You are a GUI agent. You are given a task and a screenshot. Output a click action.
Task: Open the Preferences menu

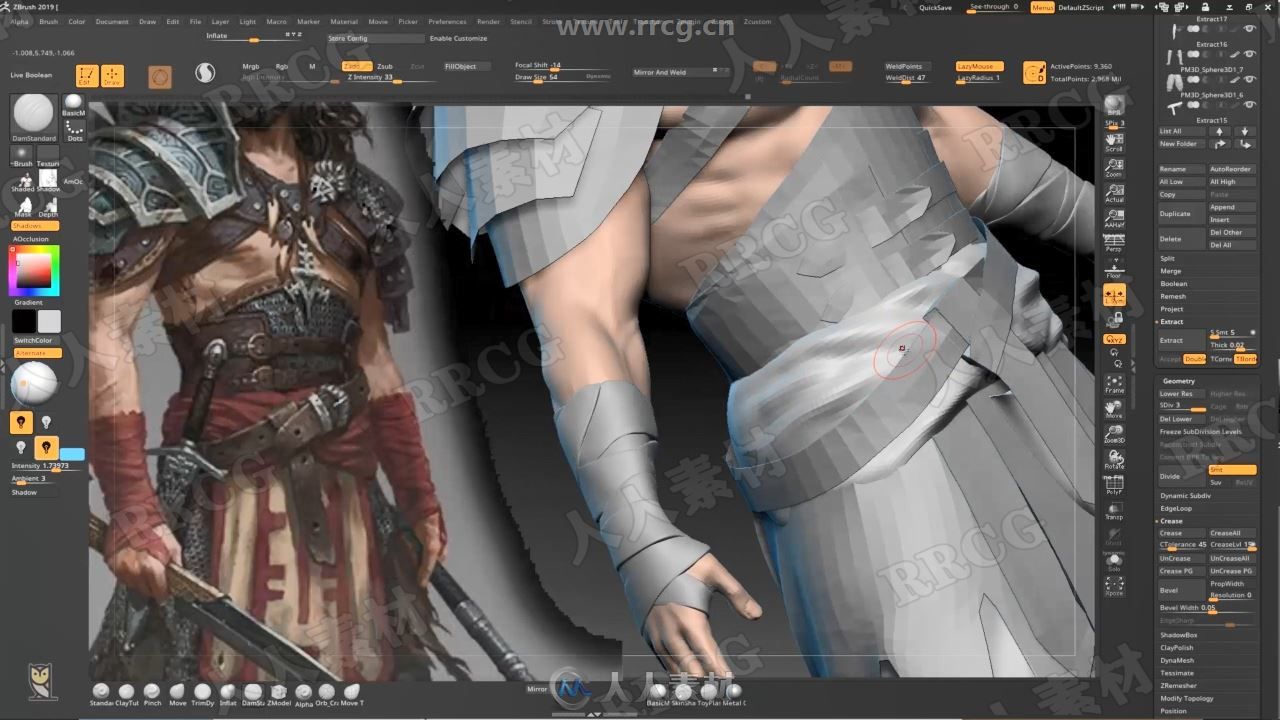447,21
